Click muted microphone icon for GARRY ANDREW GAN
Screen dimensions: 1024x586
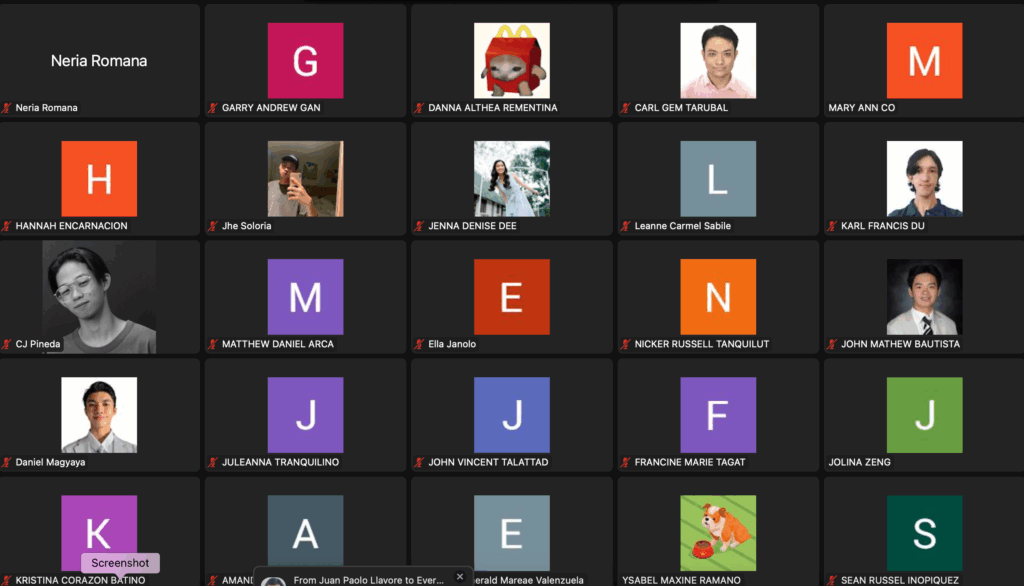click(213, 108)
